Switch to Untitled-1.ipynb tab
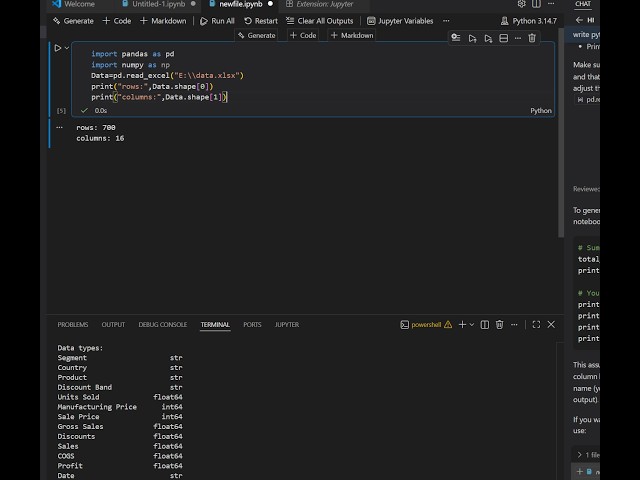This screenshot has width=640, height=480. 158,4
